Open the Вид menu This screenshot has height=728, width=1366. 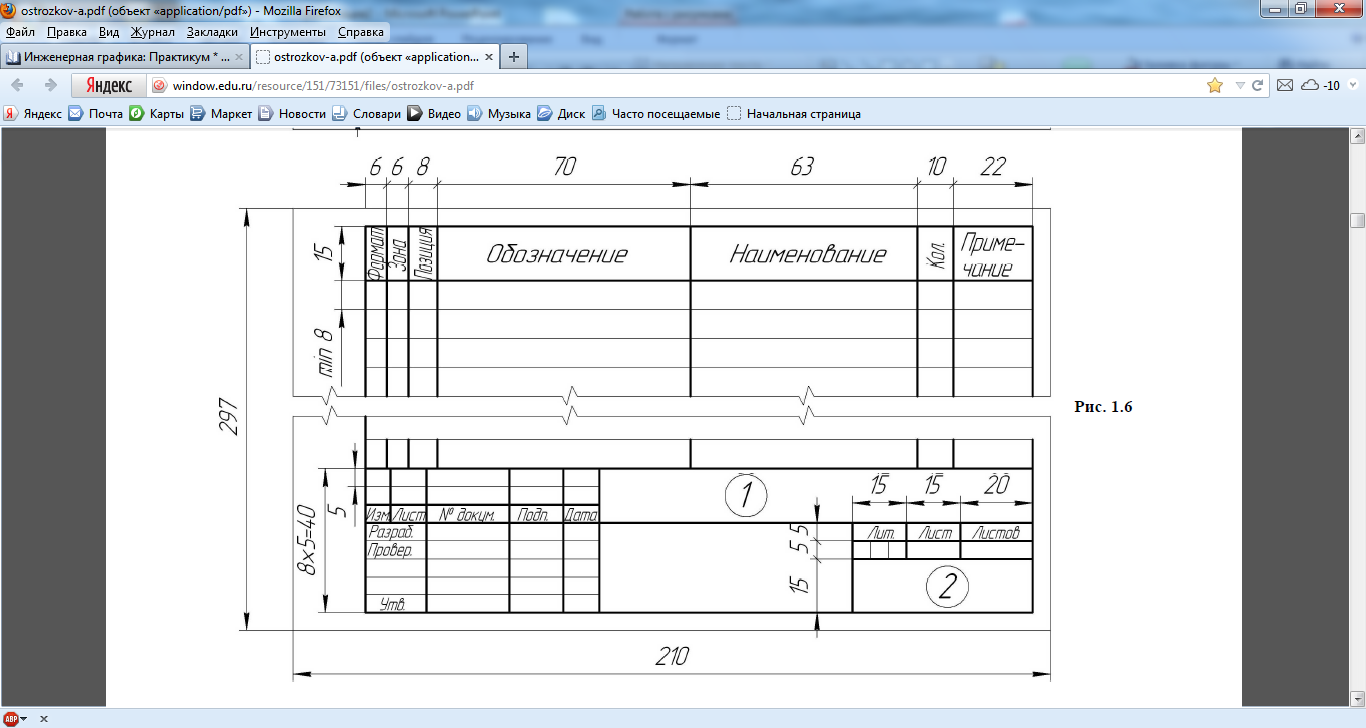point(109,32)
